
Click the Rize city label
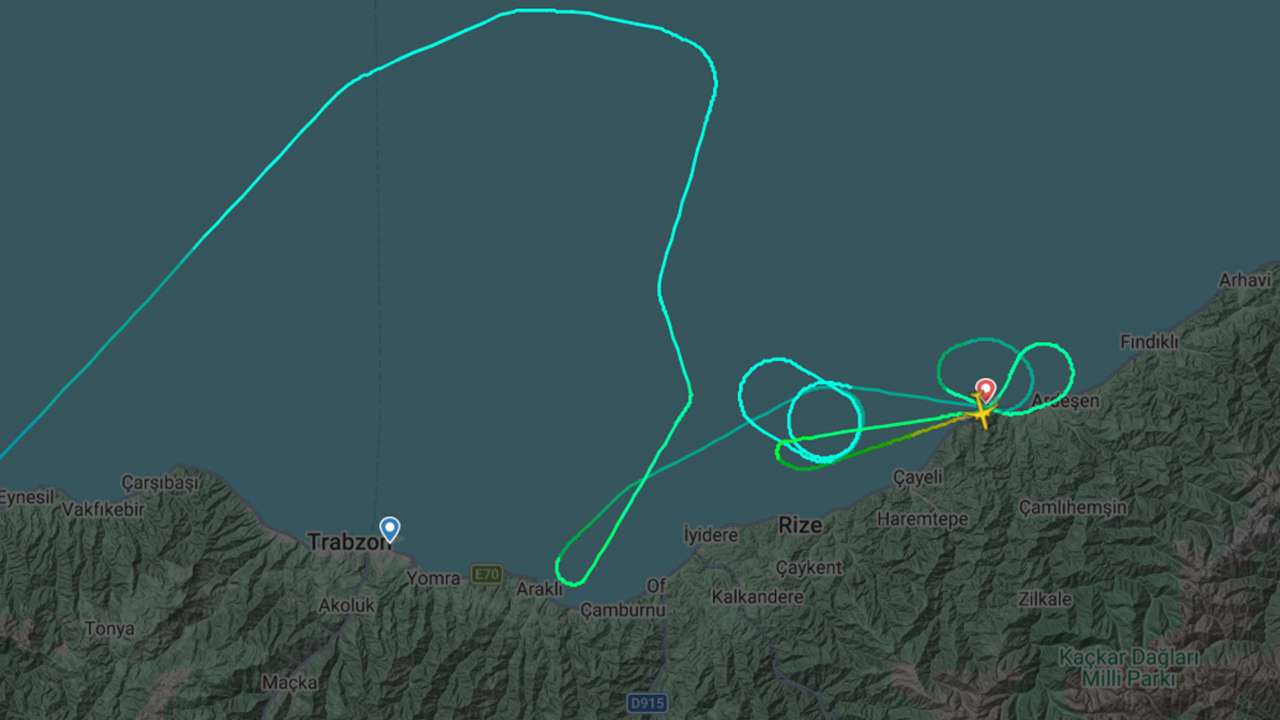point(801,525)
